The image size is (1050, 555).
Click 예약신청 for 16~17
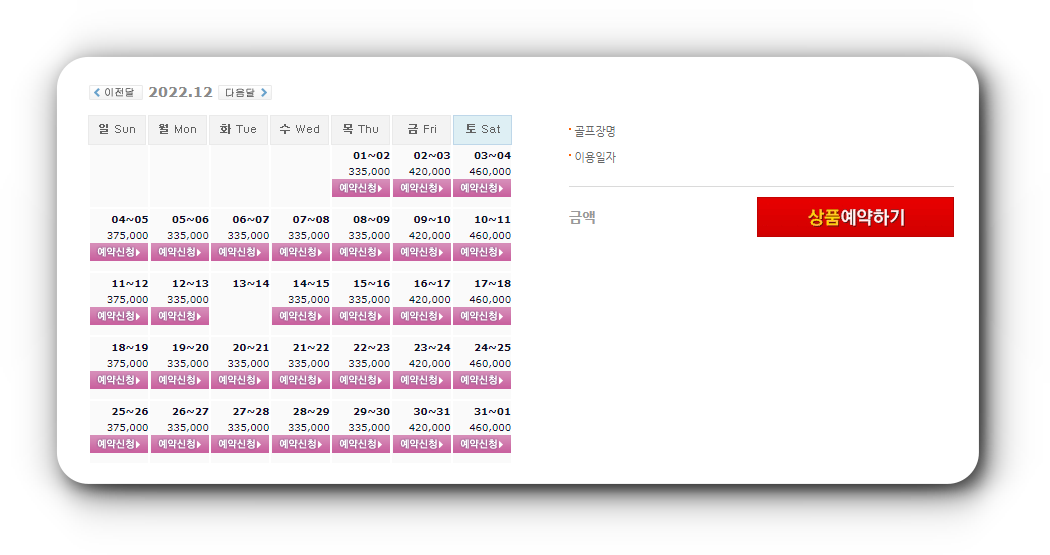click(x=422, y=316)
